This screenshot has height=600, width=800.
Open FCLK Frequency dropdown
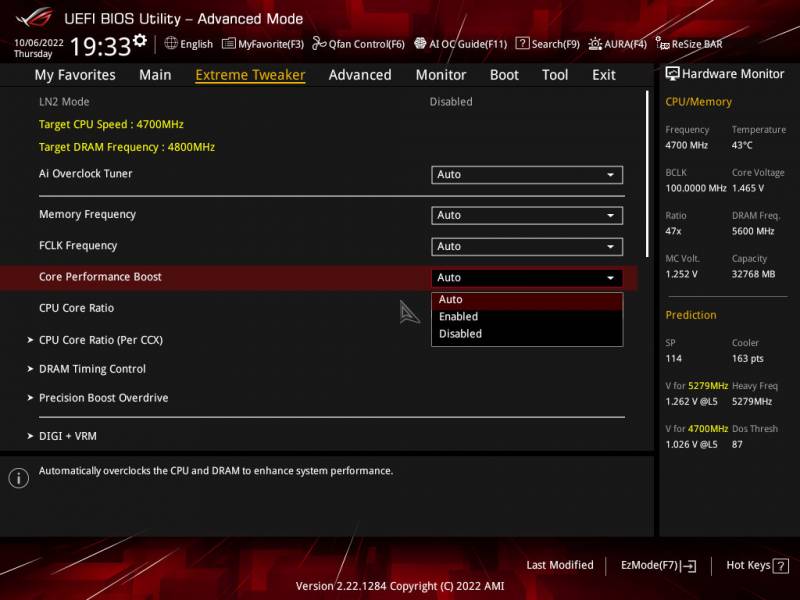pyautogui.click(x=527, y=246)
